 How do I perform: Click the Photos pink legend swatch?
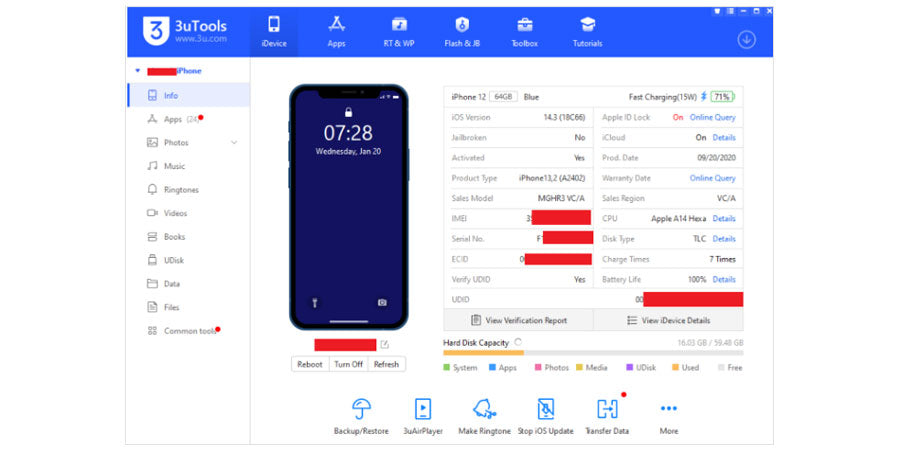pos(538,367)
